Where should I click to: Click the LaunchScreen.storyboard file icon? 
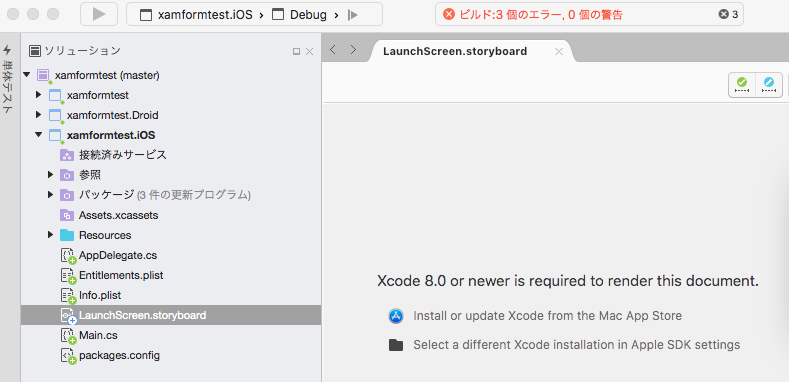[67, 316]
